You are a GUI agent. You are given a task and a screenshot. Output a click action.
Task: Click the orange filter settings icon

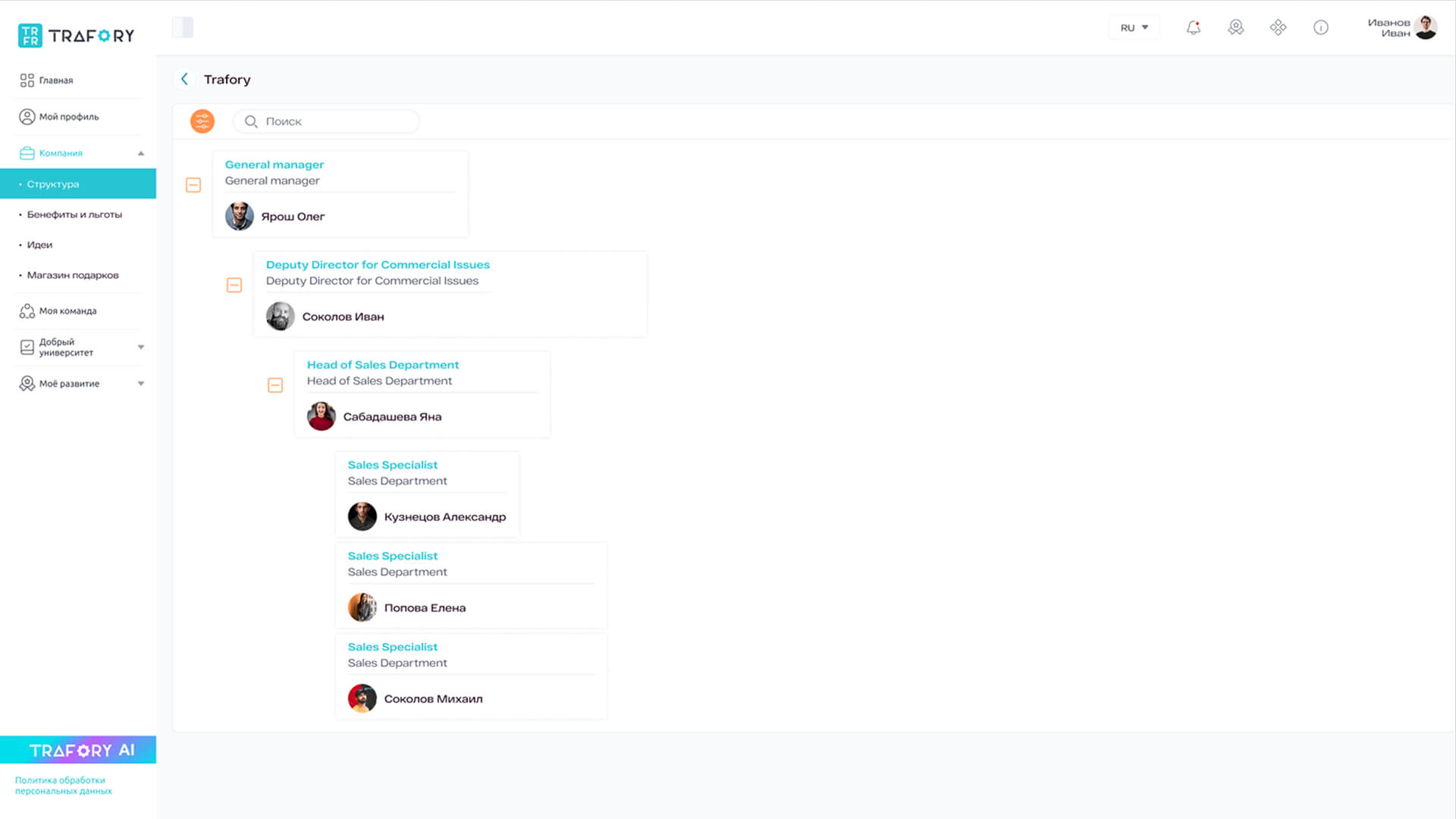202,121
